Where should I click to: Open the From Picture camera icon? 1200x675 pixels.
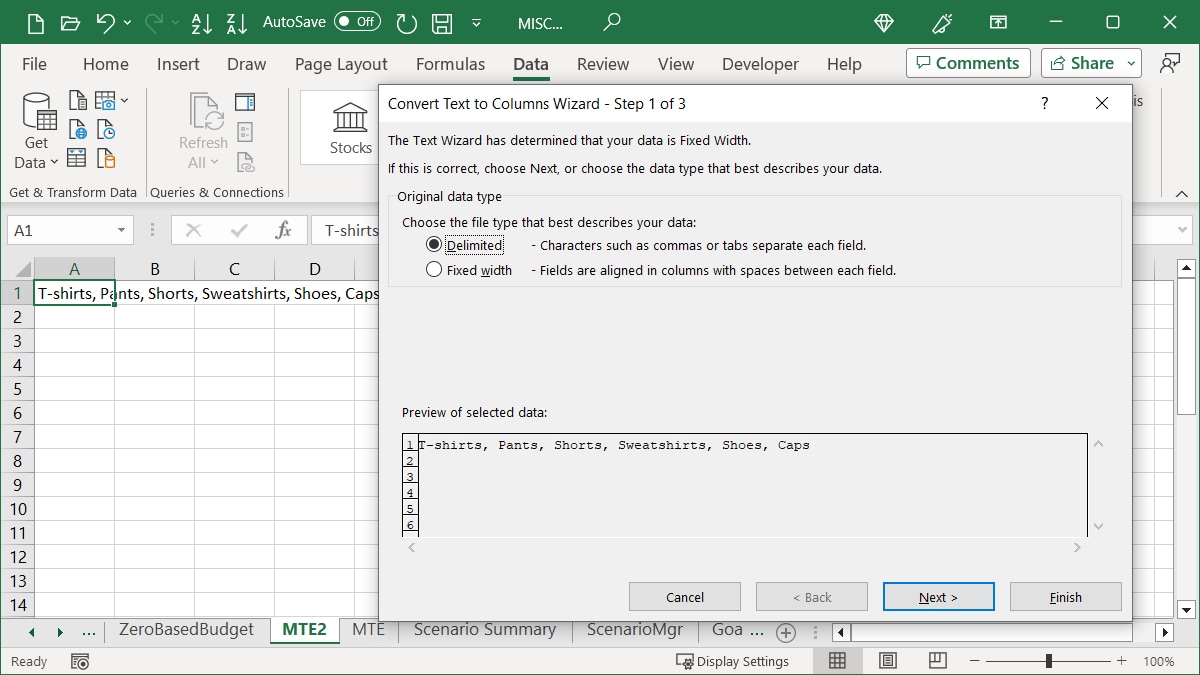[105, 100]
